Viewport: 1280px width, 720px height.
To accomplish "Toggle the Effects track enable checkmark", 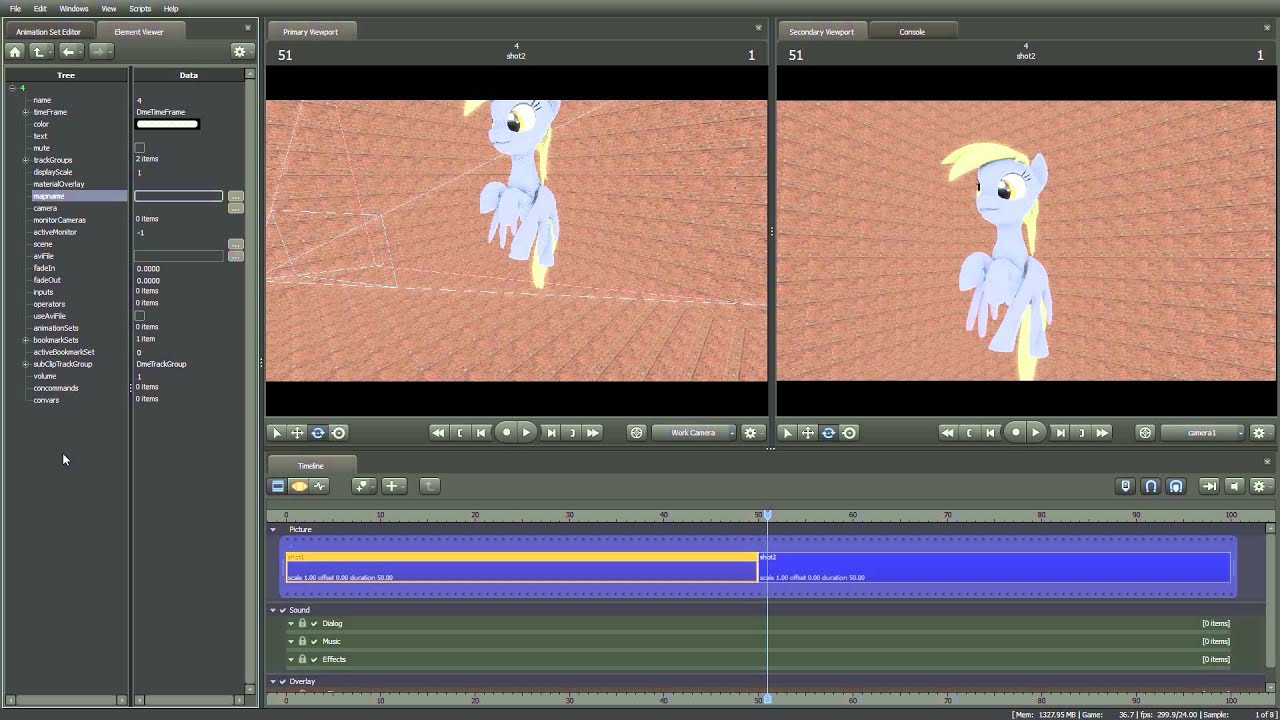I will point(314,660).
